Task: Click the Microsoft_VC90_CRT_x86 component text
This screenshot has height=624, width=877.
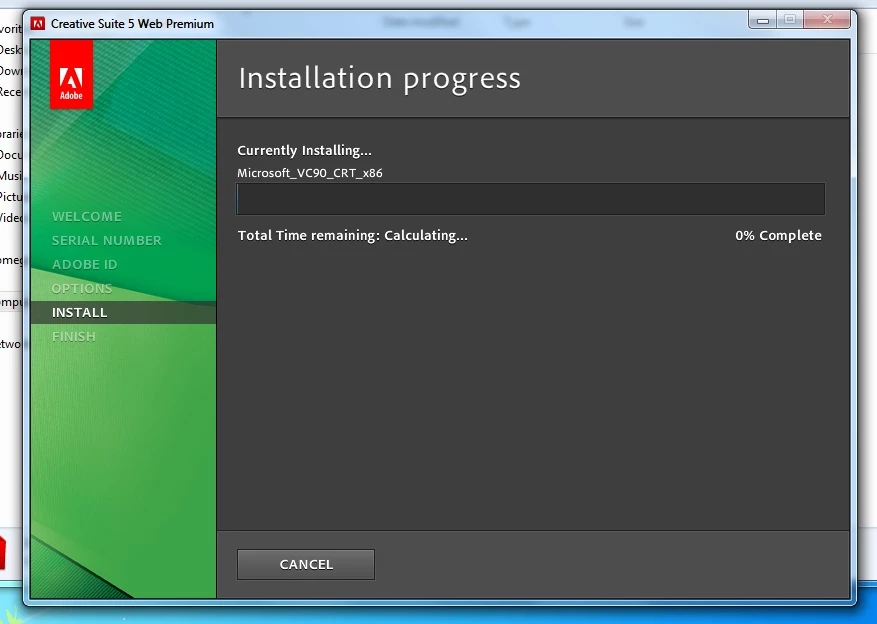Action: tap(310, 173)
